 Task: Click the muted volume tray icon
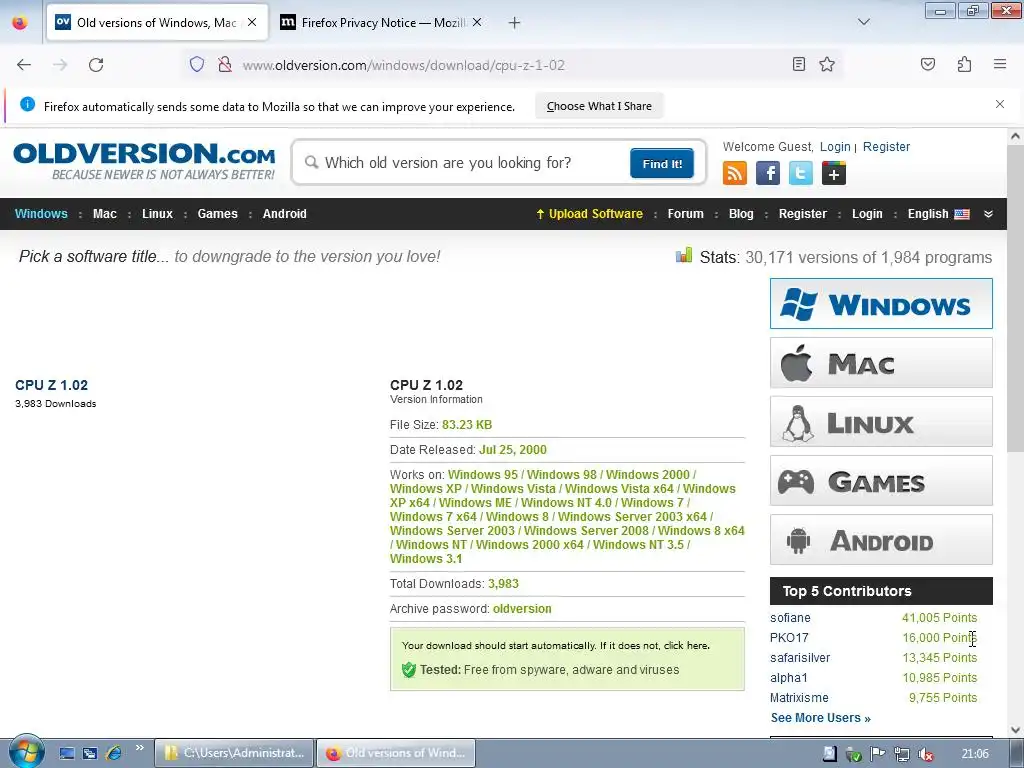(x=925, y=754)
